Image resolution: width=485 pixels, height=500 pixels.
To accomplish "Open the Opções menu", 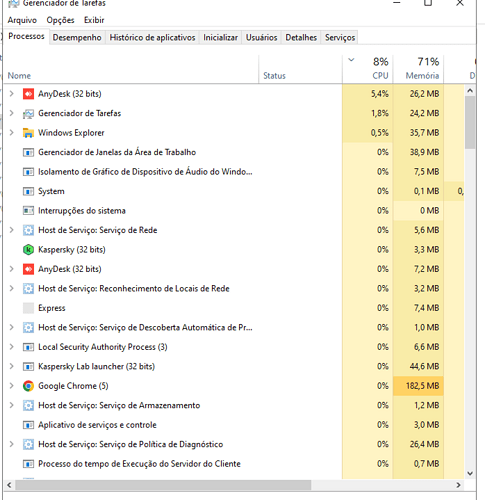I will click(x=60, y=20).
